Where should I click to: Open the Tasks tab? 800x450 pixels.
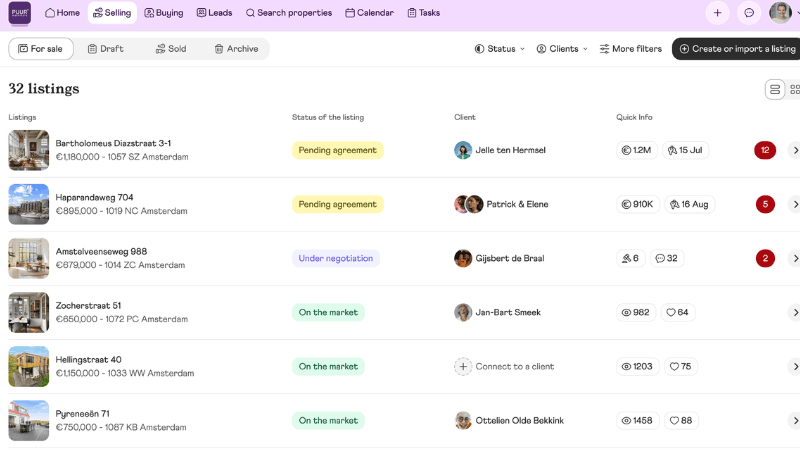[423, 13]
